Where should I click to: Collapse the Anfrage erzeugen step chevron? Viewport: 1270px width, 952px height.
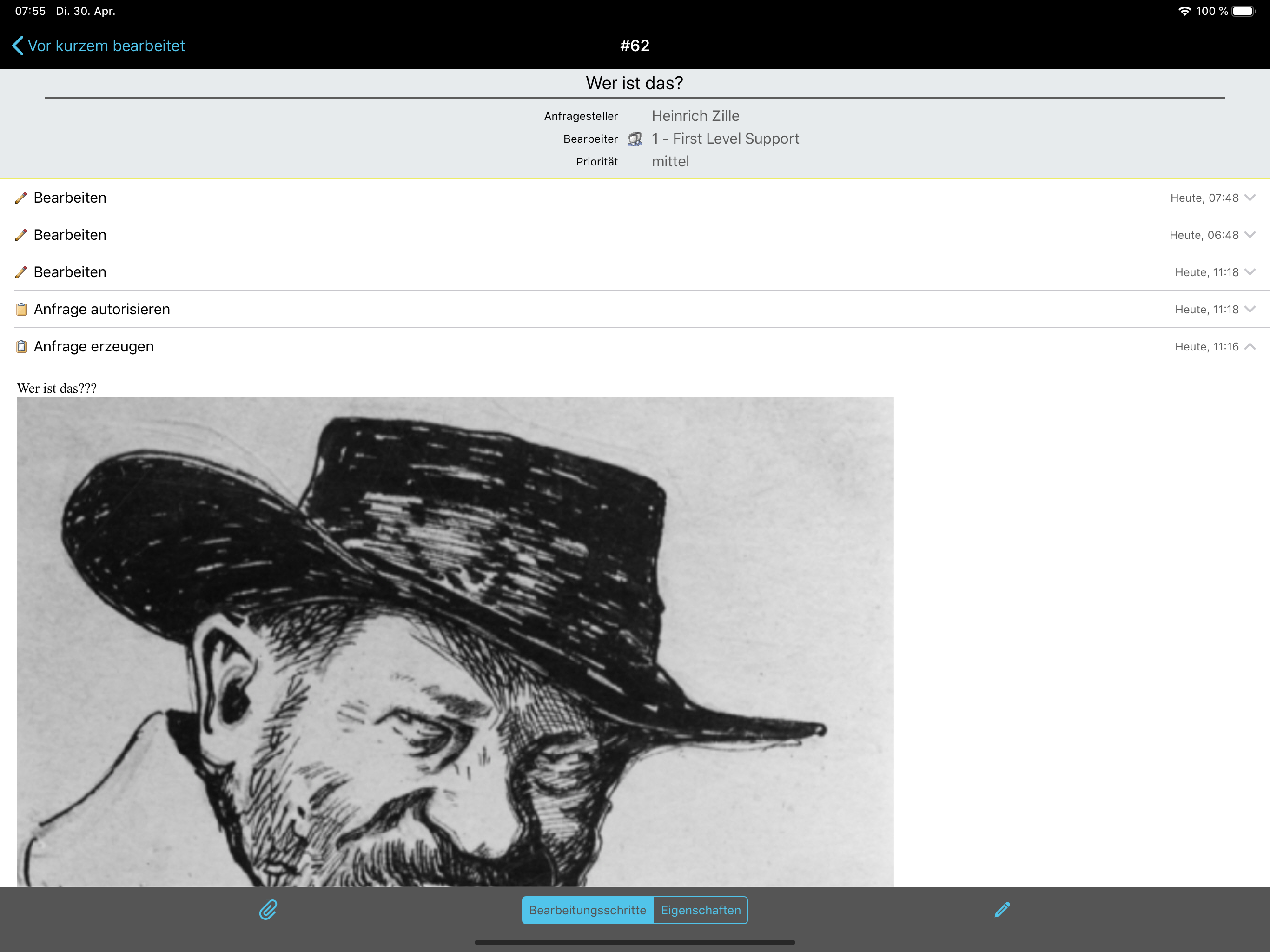(x=1250, y=346)
